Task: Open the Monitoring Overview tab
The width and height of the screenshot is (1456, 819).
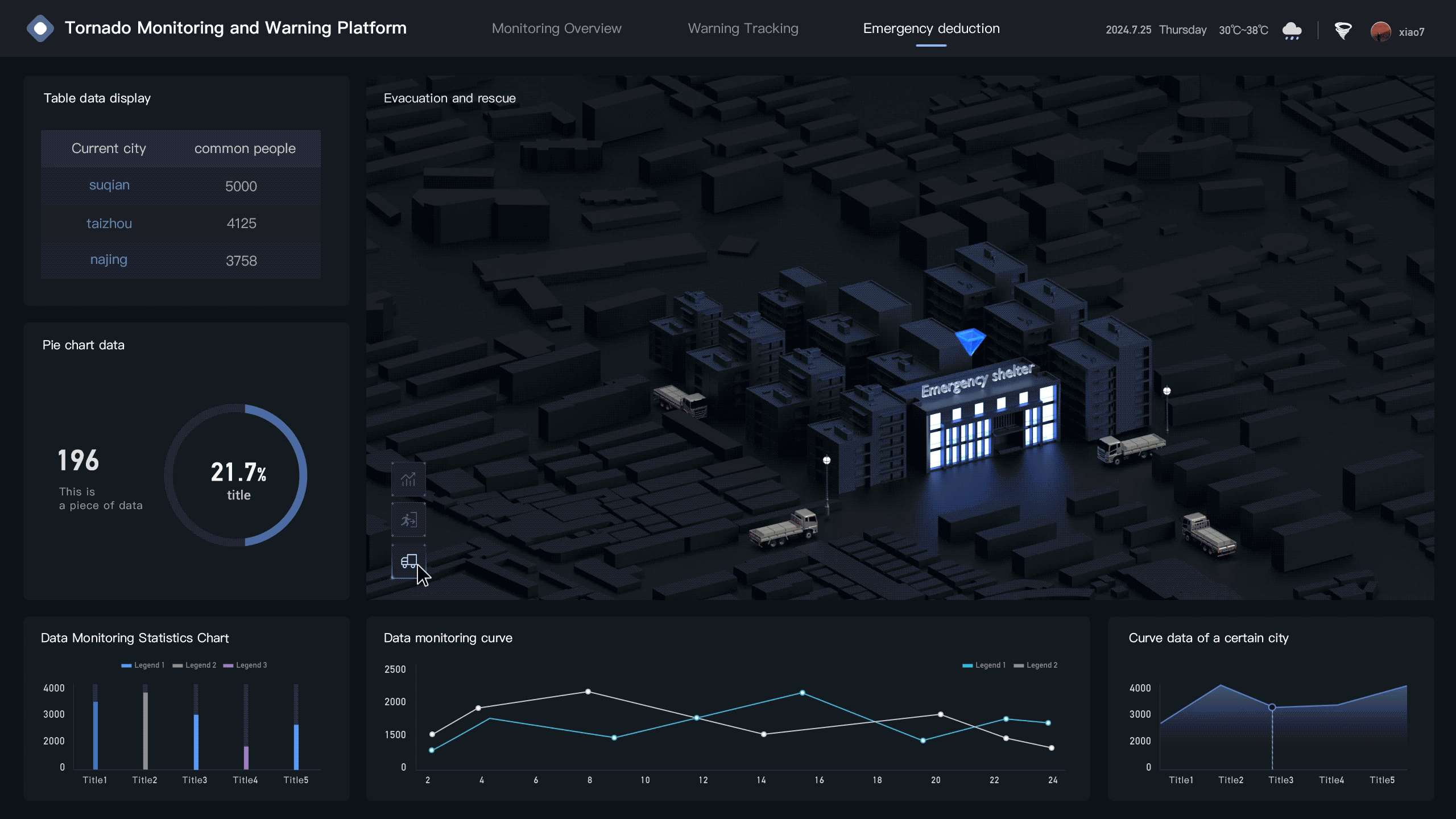Action: 556,28
